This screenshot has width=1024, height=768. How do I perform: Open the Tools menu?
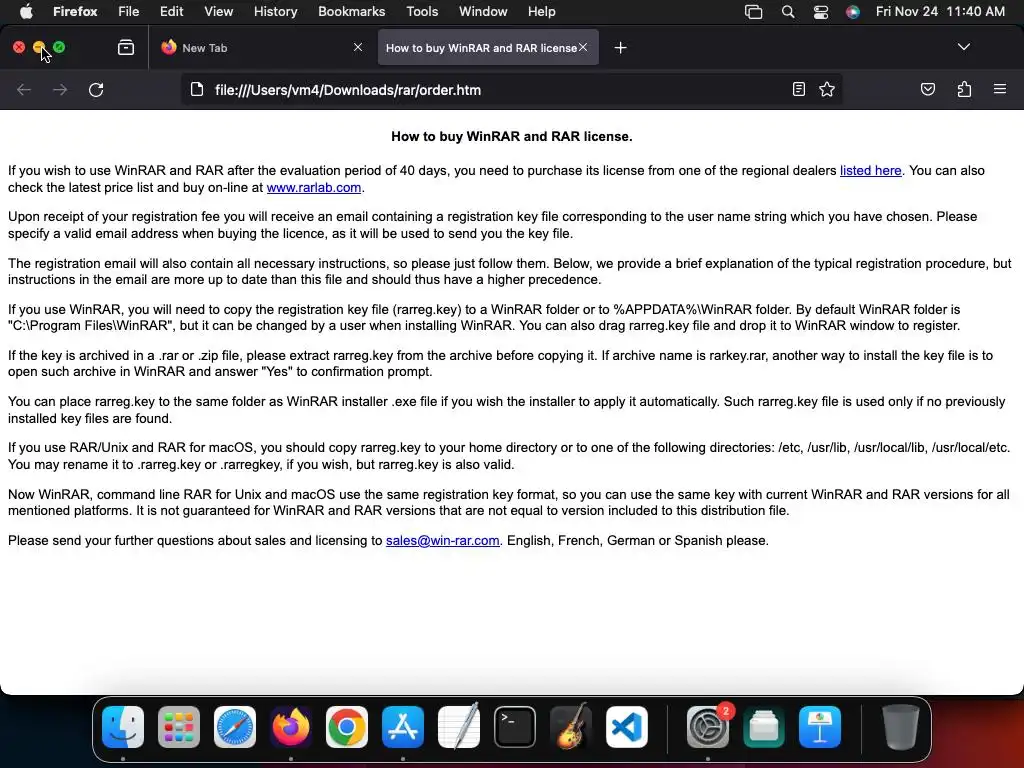(x=422, y=11)
